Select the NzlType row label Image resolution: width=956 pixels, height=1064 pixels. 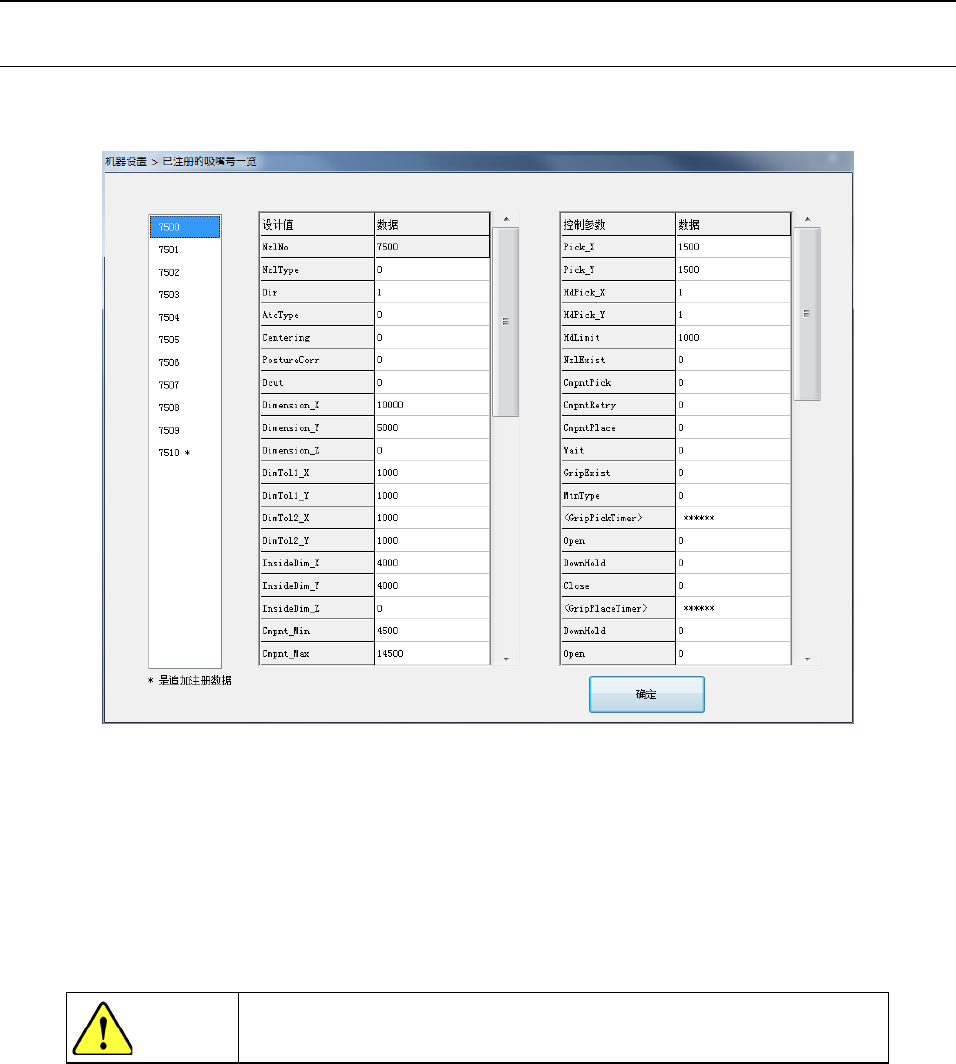pyautogui.click(x=317, y=269)
